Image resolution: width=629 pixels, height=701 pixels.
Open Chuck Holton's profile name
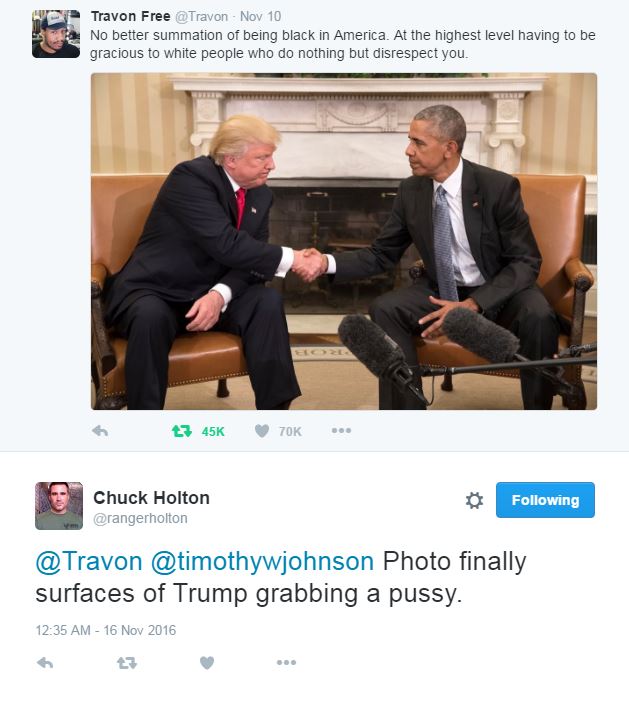click(152, 498)
